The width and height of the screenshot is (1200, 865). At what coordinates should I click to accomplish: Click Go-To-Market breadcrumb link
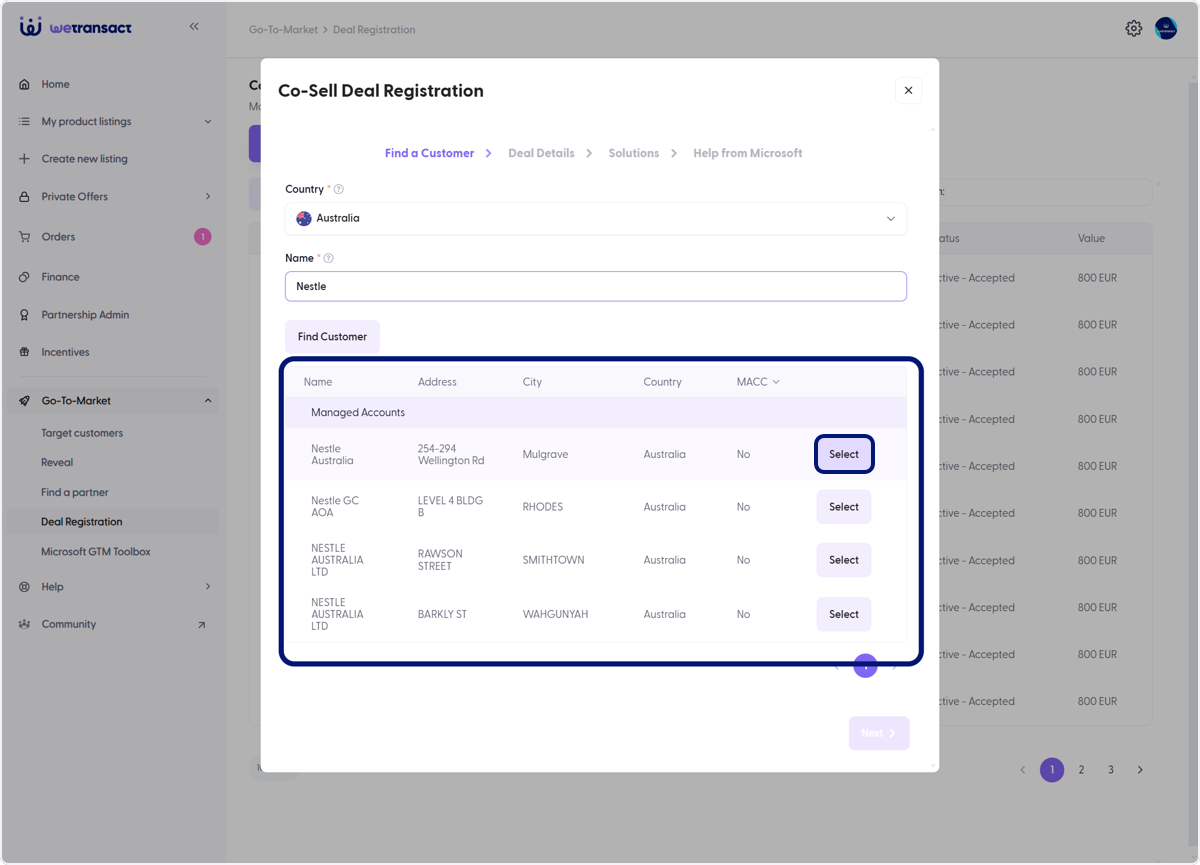pyautogui.click(x=283, y=30)
